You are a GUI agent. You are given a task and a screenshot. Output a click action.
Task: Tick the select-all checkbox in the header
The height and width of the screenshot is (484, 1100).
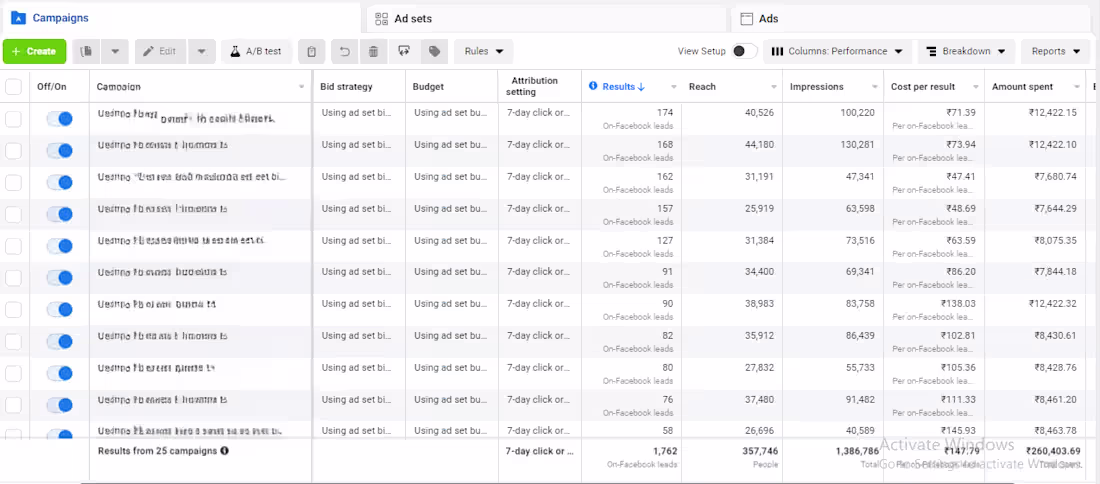click(x=13, y=87)
